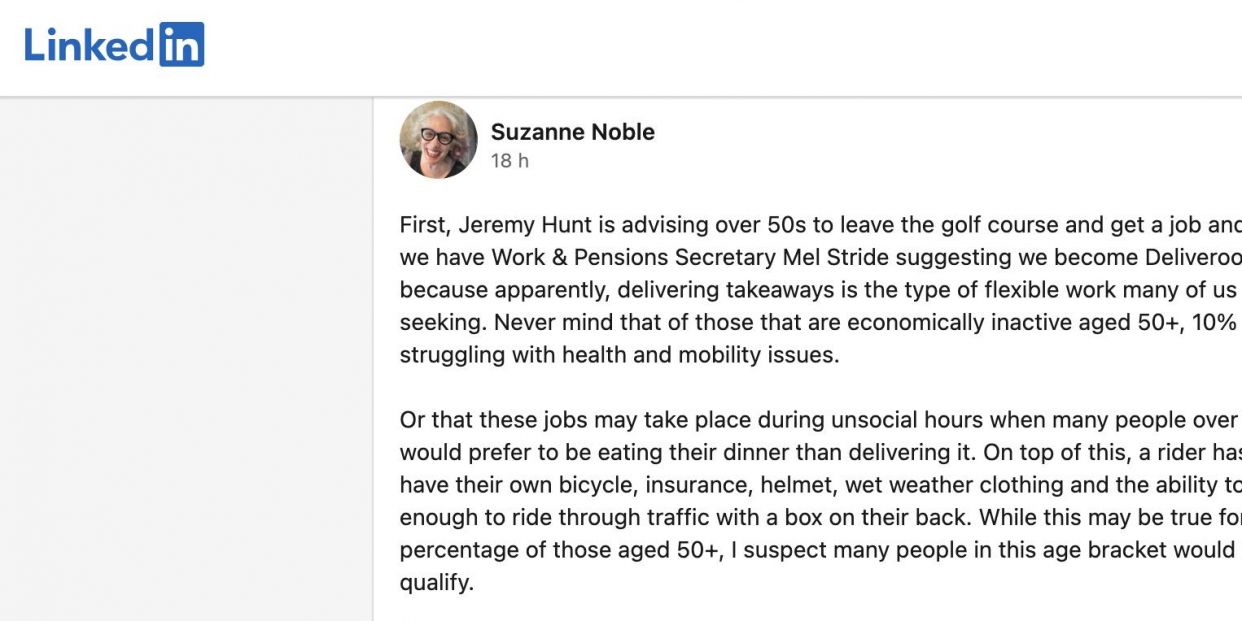Viewport: 1242px width, 621px height.
Task: Click the word "qualify." ending the post
Action: coord(437,583)
